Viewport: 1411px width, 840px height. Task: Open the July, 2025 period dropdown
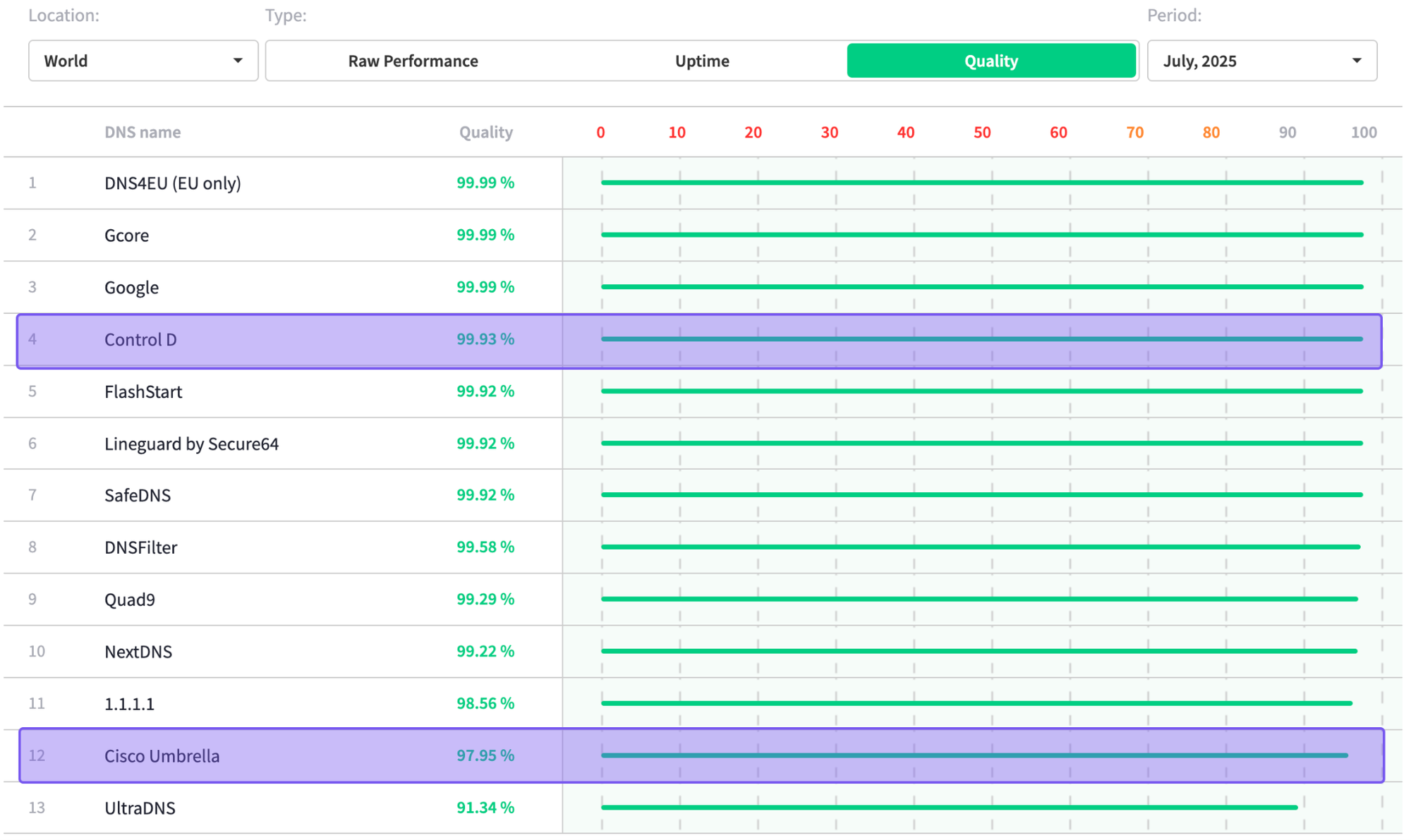1262,61
